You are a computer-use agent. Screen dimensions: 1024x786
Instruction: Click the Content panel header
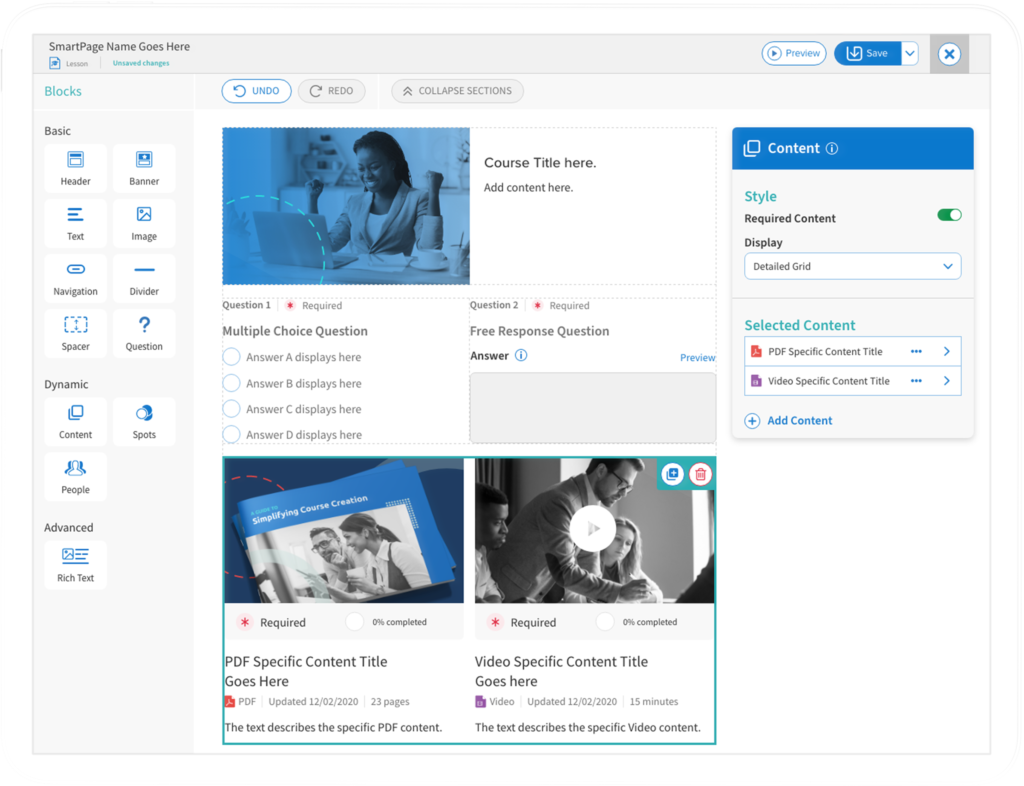click(852, 148)
